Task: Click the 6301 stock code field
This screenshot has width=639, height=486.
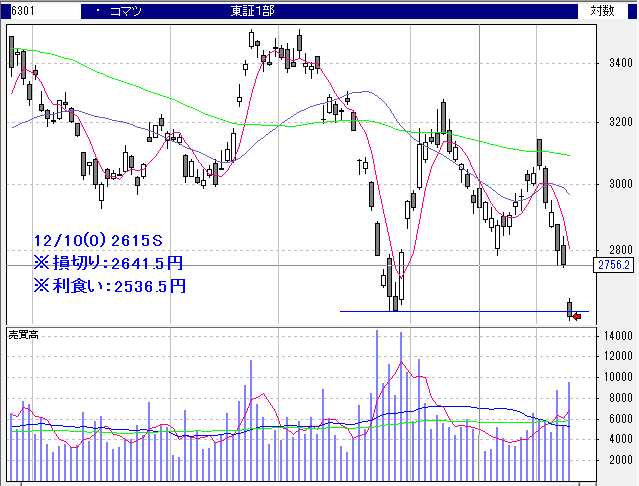Action: (x=20, y=11)
